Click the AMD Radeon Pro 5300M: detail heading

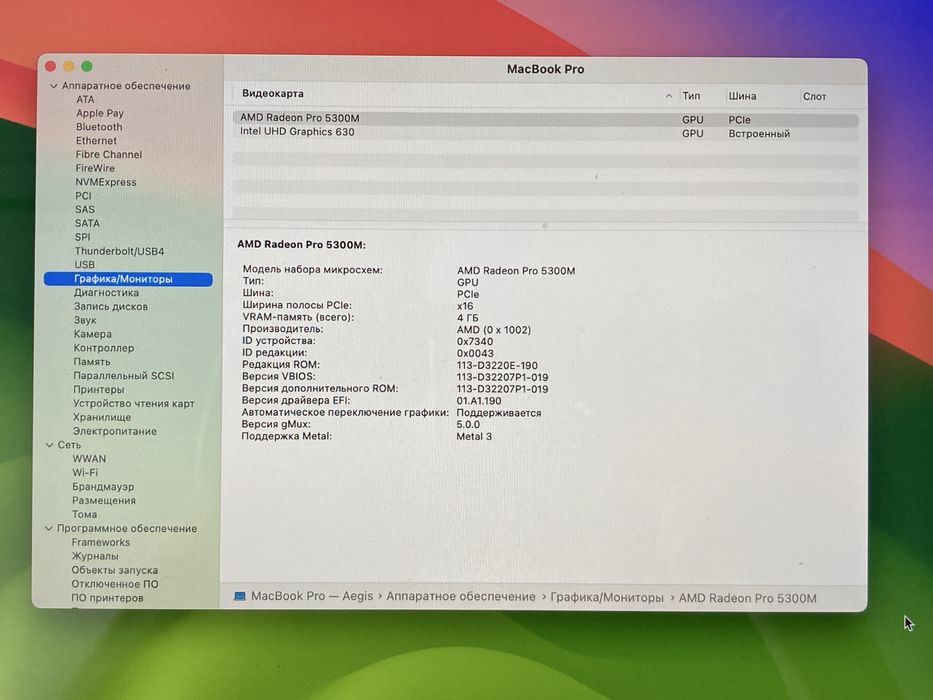click(x=301, y=245)
